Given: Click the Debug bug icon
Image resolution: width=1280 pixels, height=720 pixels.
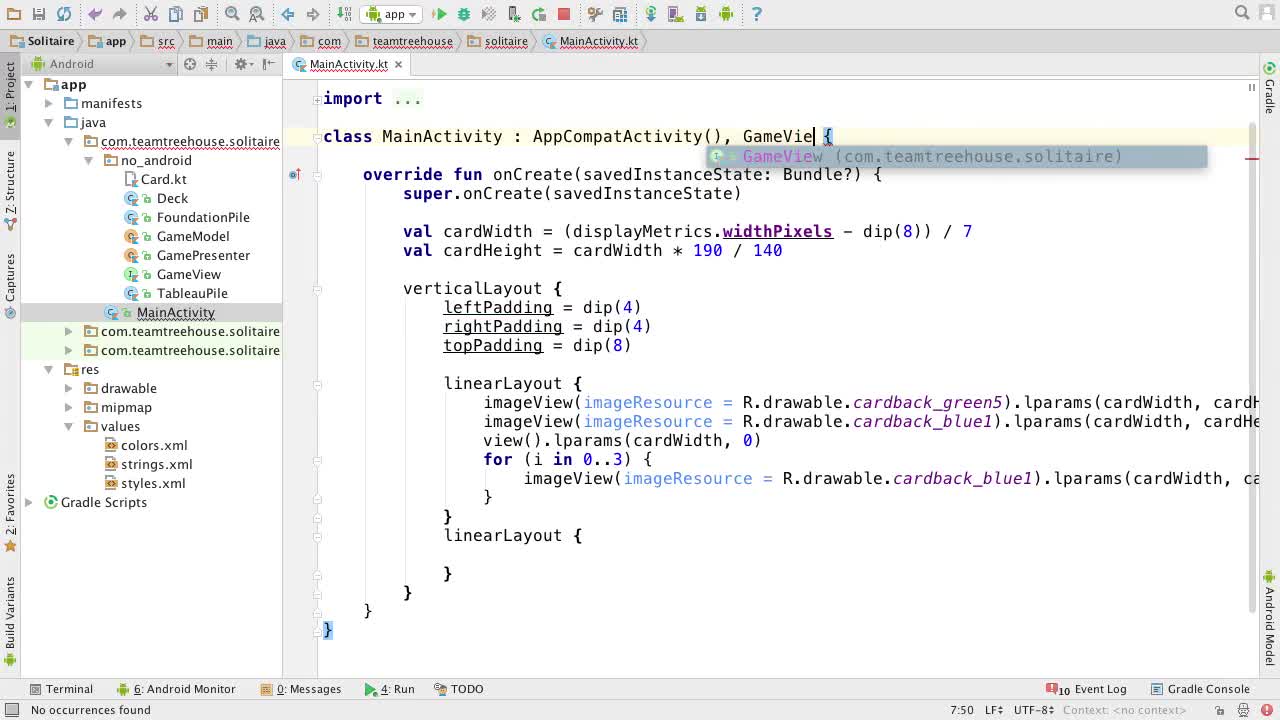Looking at the screenshot, I should pyautogui.click(x=464, y=14).
